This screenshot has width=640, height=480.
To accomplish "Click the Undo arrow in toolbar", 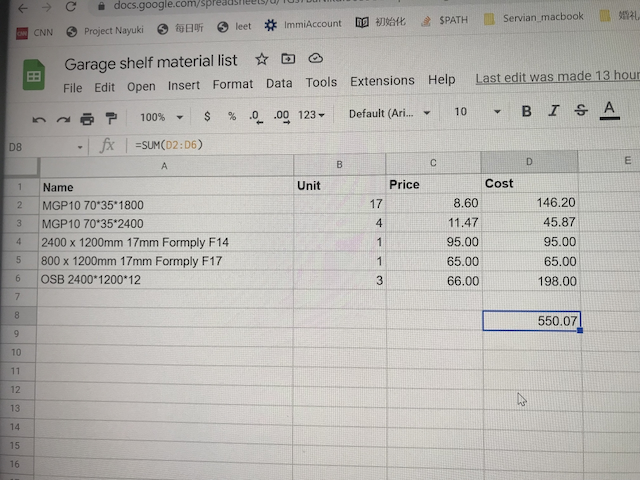I will coord(39,118).
